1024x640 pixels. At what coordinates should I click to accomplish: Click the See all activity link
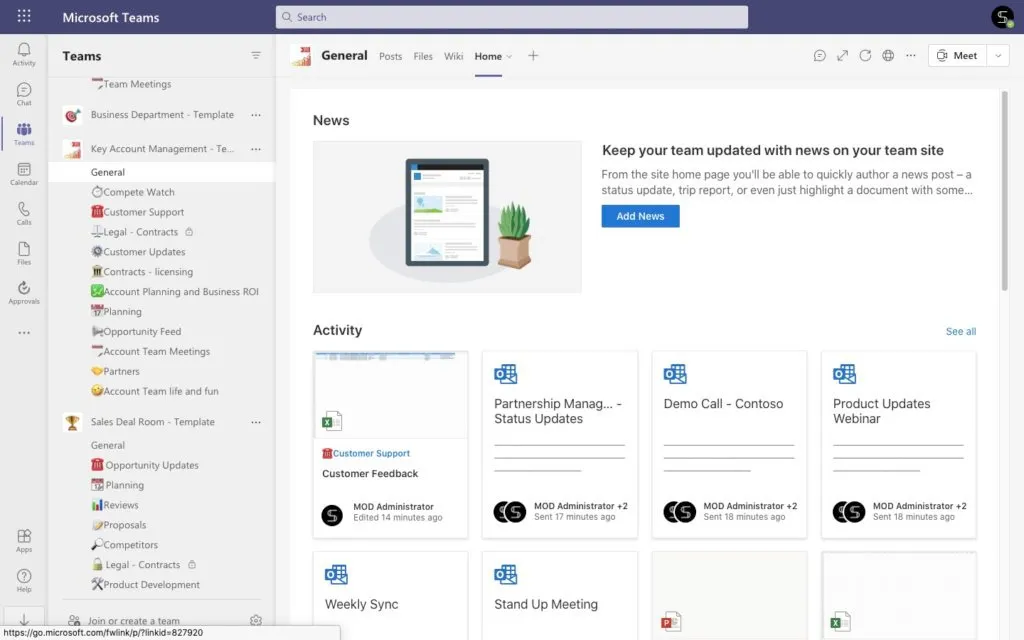click(961, 331)
